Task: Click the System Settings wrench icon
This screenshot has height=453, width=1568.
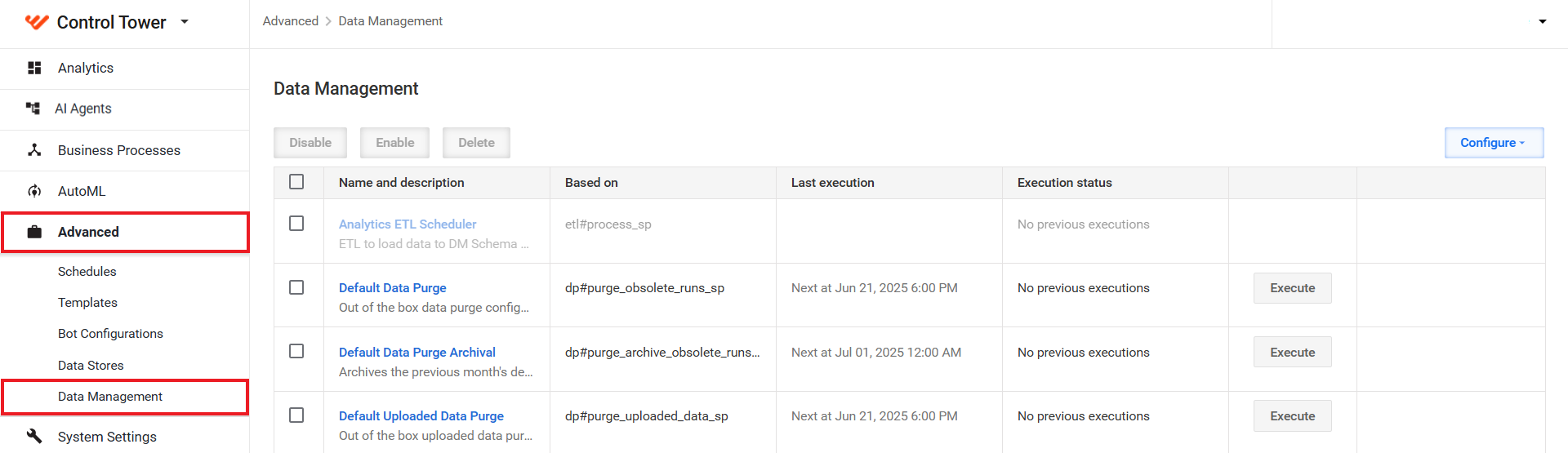Action: pos(34,436)
